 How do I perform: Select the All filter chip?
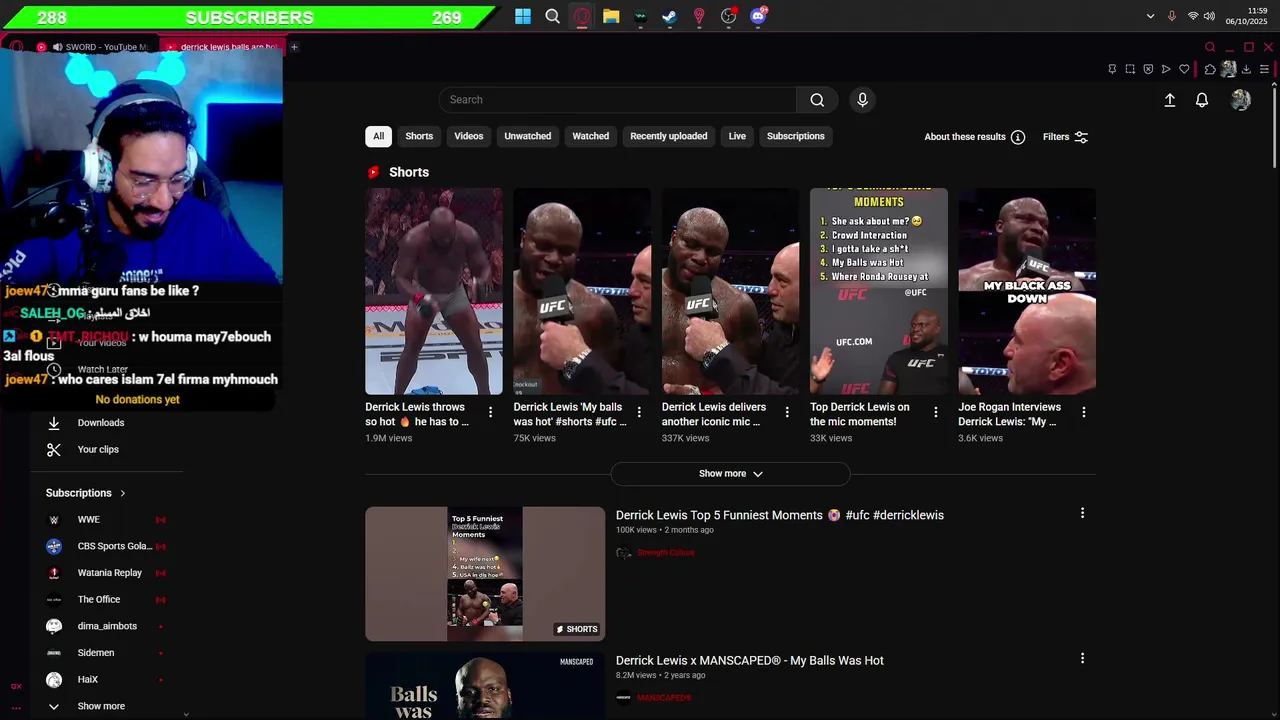point(378,136)
